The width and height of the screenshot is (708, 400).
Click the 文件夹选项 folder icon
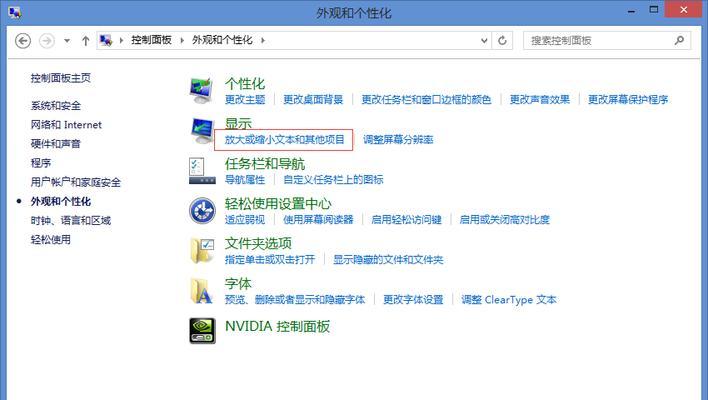[202, 251]
